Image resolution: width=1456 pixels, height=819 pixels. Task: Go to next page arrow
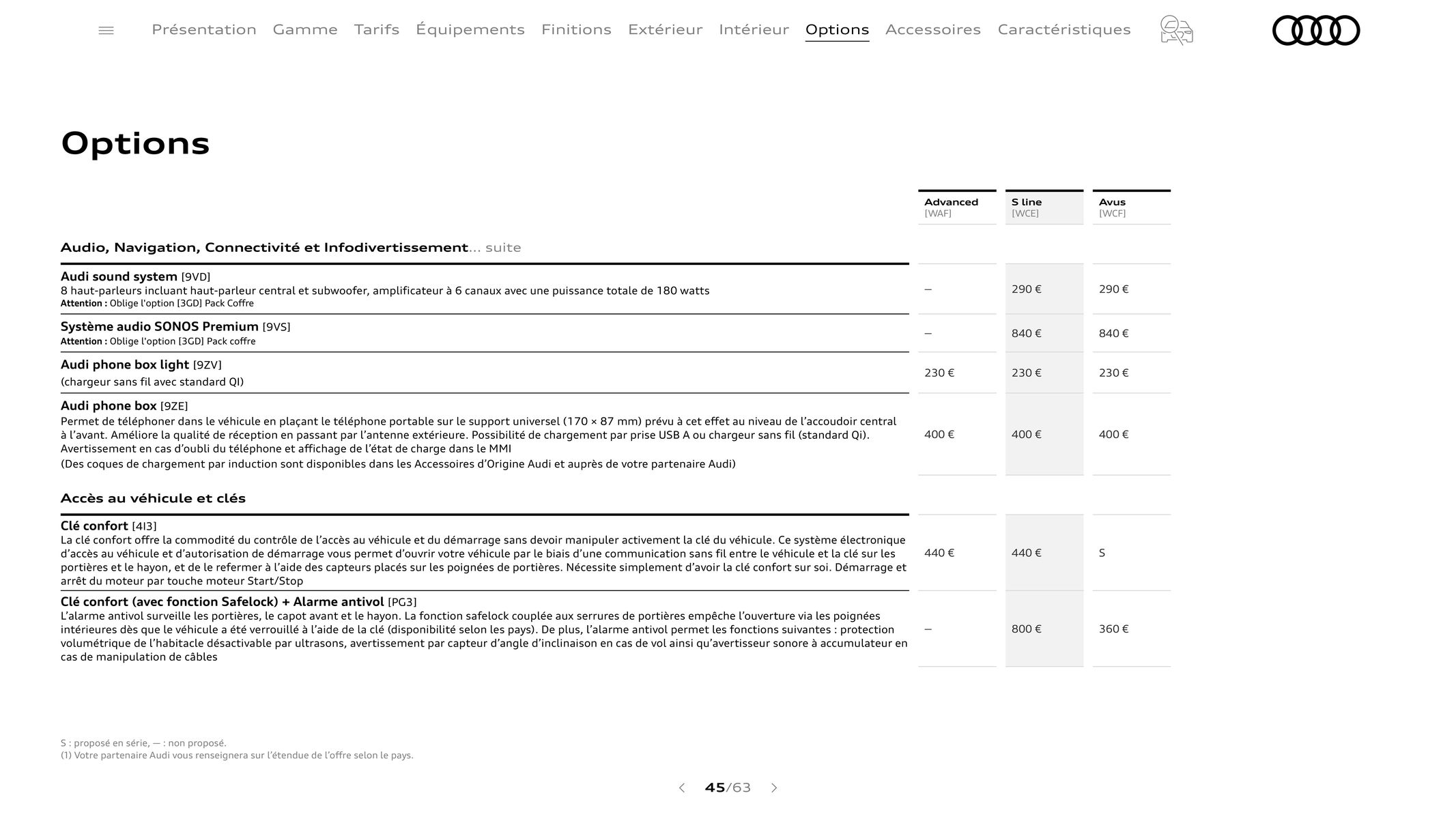click(x=774, y=788)
